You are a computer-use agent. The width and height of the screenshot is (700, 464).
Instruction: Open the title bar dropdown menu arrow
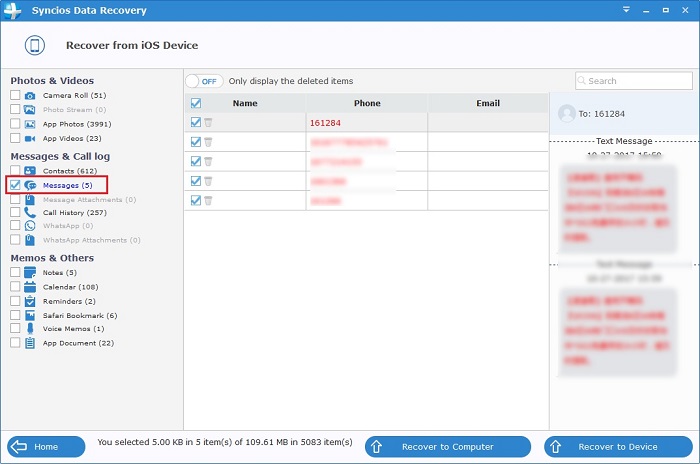[x=626, y=9]
